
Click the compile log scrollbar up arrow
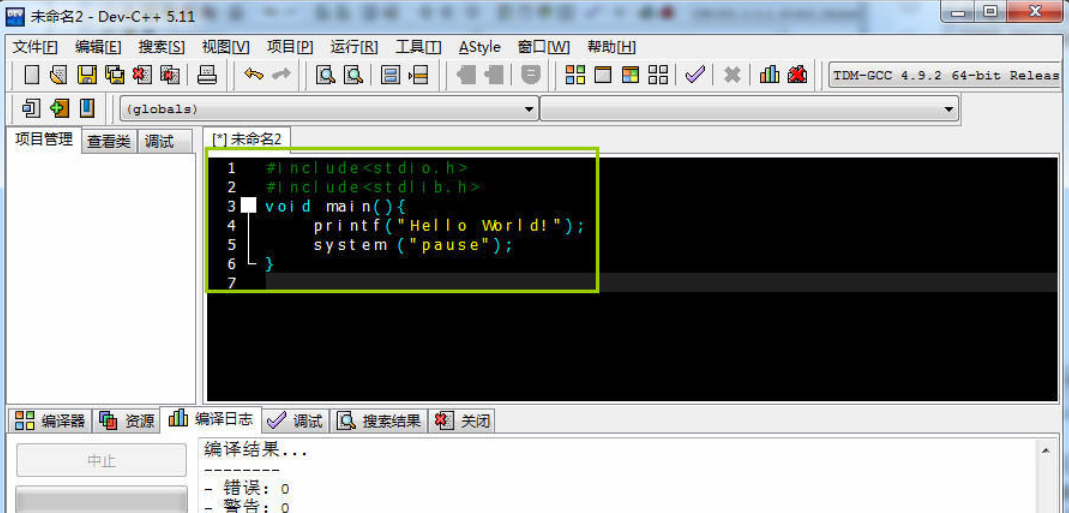1046,450
